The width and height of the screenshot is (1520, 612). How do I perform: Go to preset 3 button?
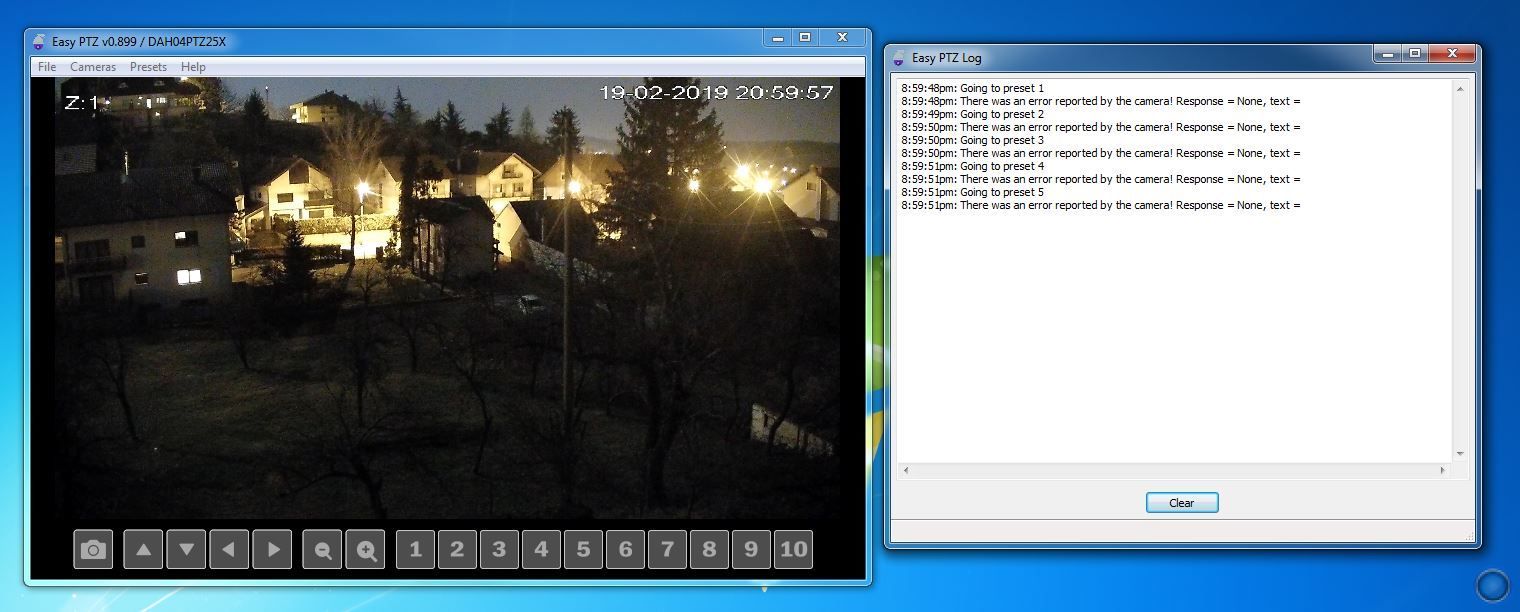(x=499, y=550)
